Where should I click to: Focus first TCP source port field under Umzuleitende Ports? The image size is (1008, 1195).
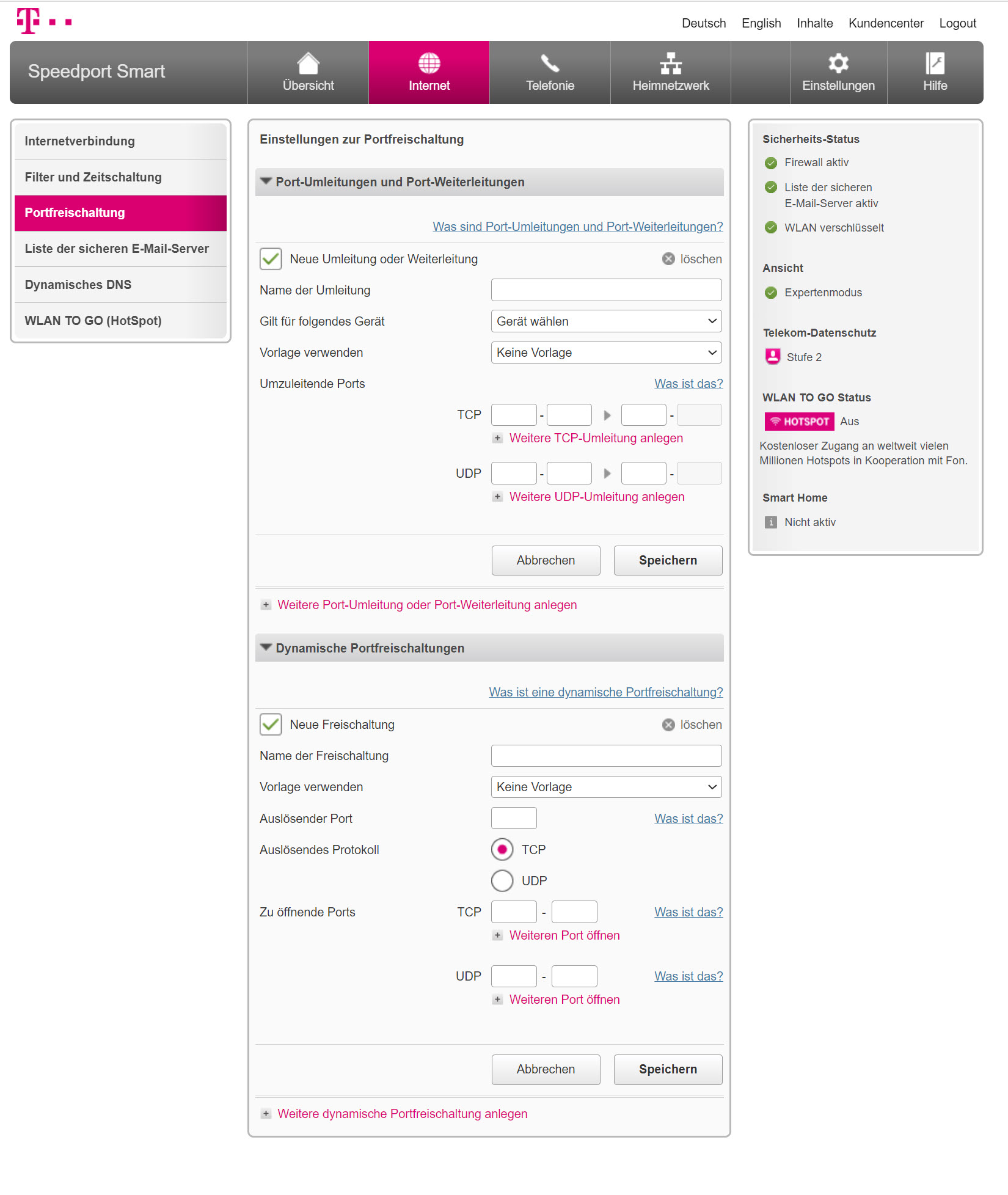tap(514, 415)
